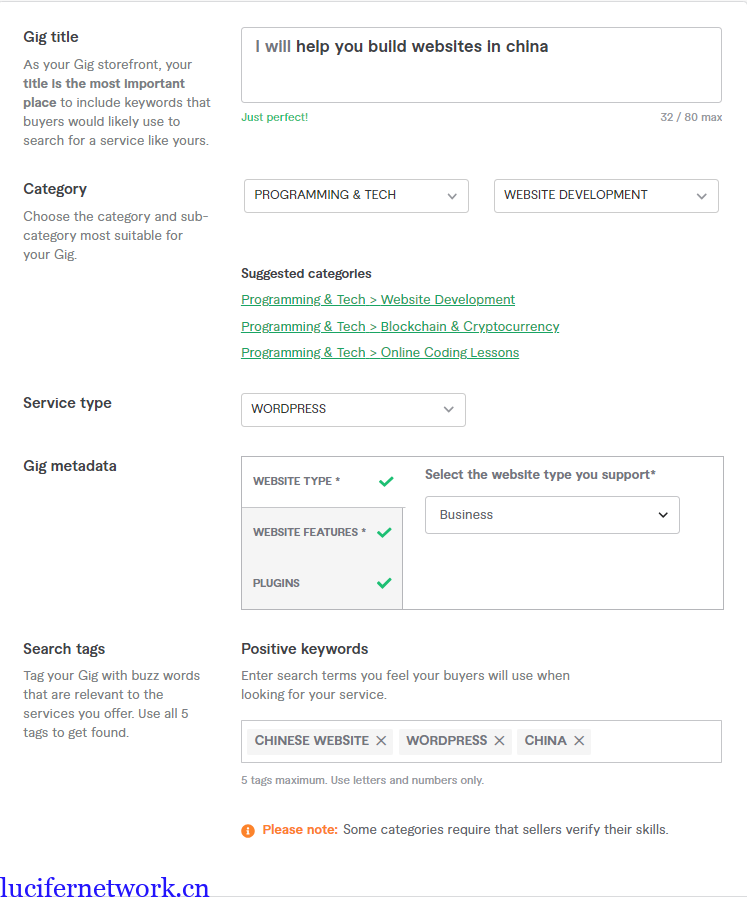Click the empty area of the search tags field

click(655, 741)
